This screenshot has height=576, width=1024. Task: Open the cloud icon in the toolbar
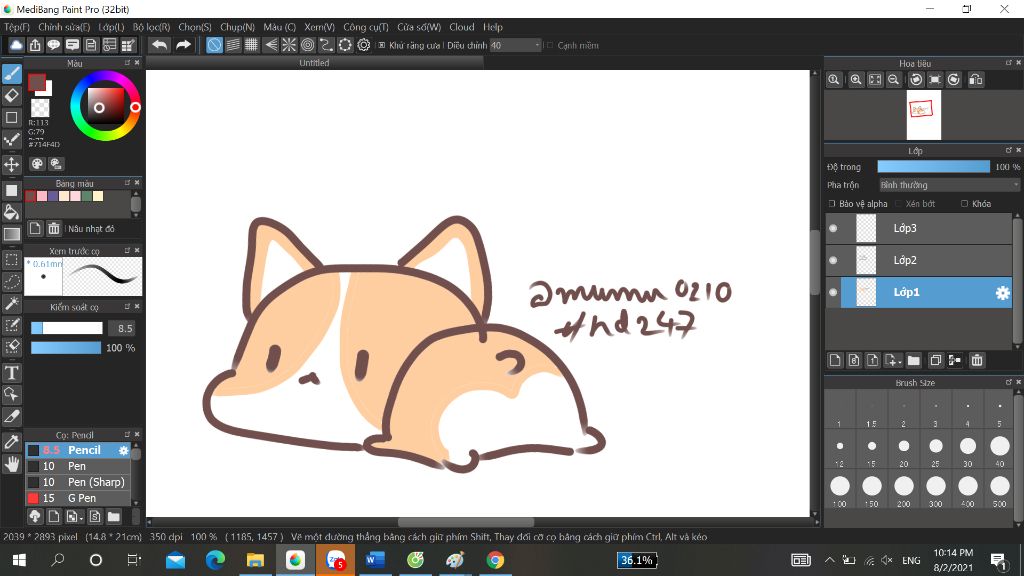point(16,45)
